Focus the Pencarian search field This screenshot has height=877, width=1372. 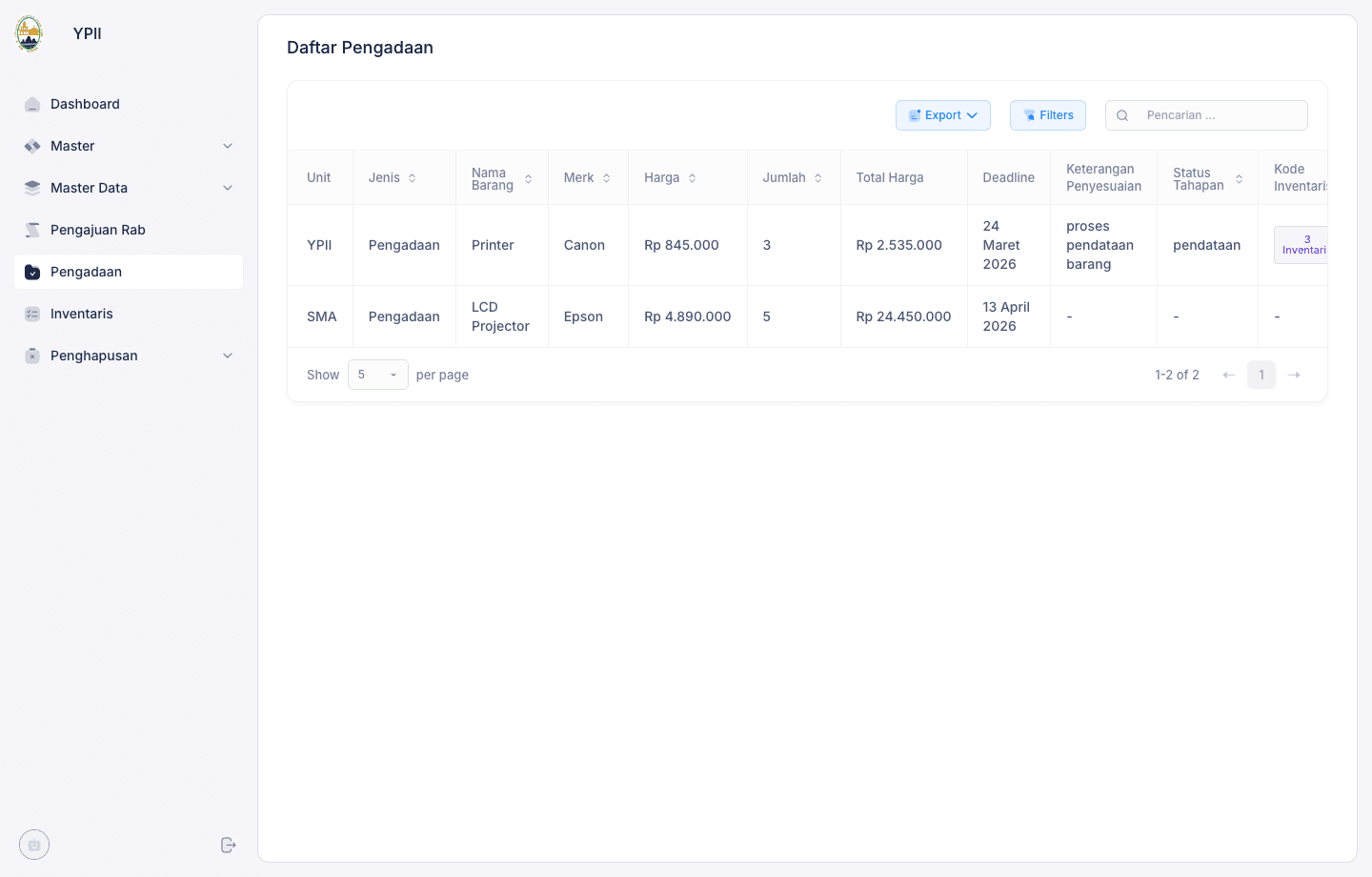pyautogui.click(x=1206, y=115)
